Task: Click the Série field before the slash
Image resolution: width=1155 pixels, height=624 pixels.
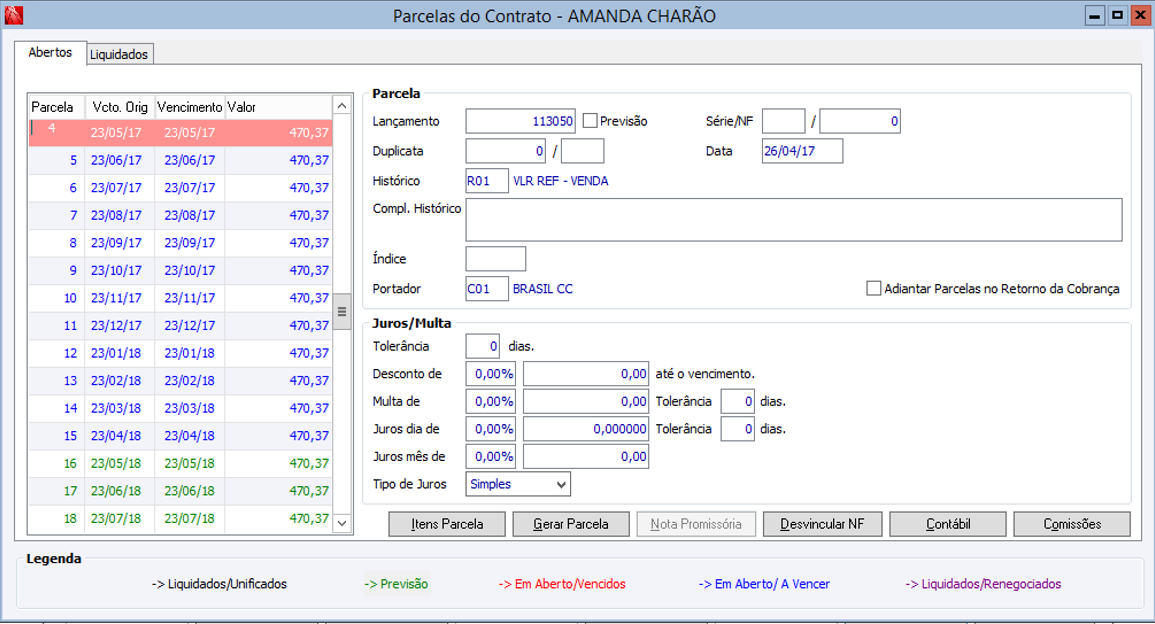Action: click(784, 121)
